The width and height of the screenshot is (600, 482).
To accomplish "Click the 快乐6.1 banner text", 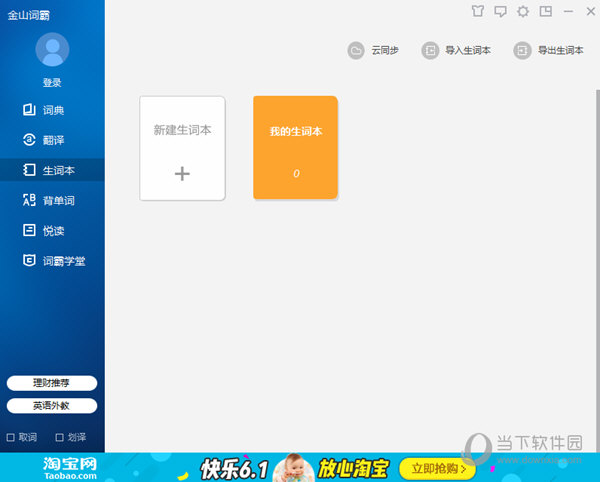I will click(x=233, y=468).
